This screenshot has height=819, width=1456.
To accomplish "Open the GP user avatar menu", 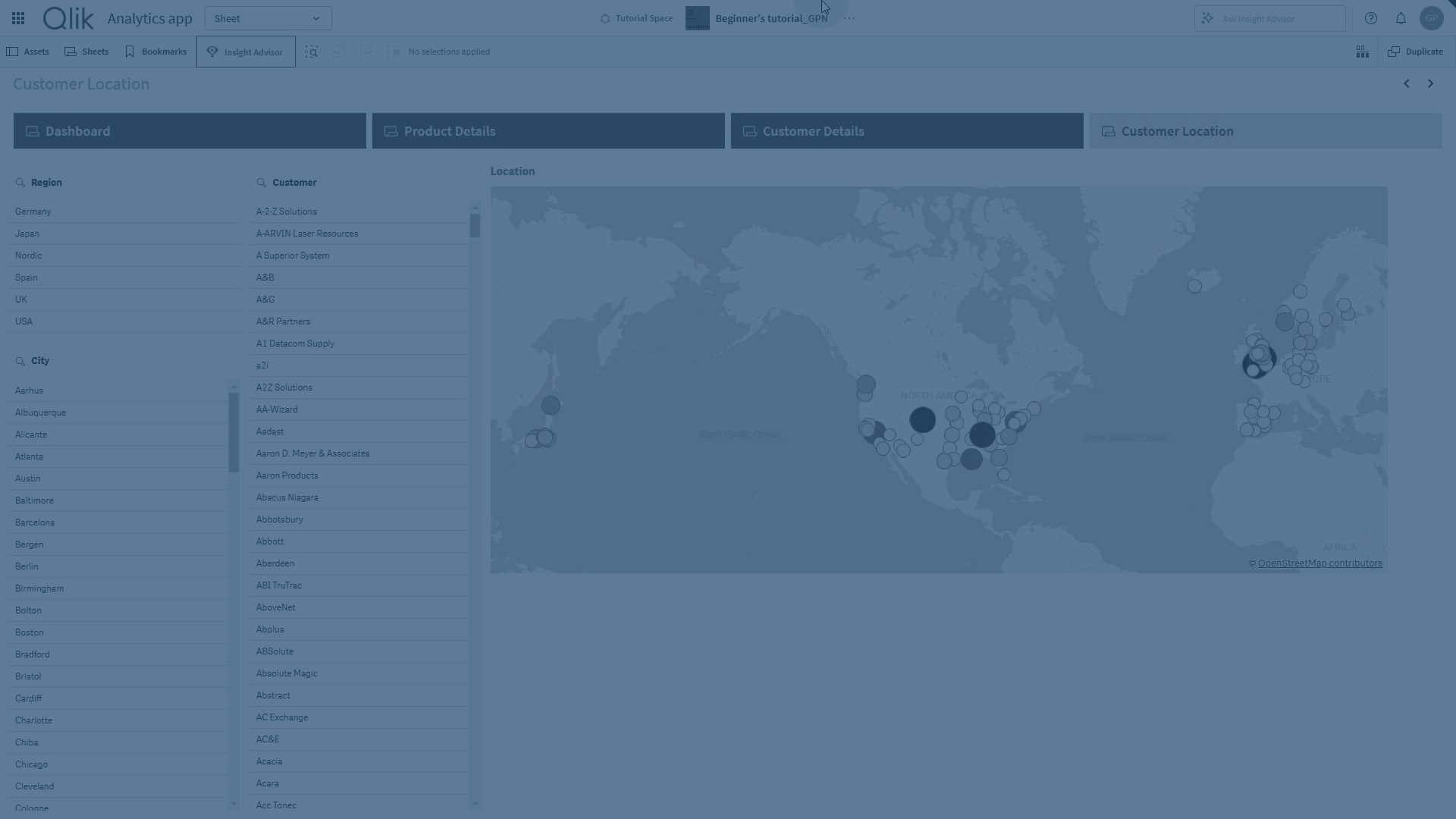I will (1431, 18).
